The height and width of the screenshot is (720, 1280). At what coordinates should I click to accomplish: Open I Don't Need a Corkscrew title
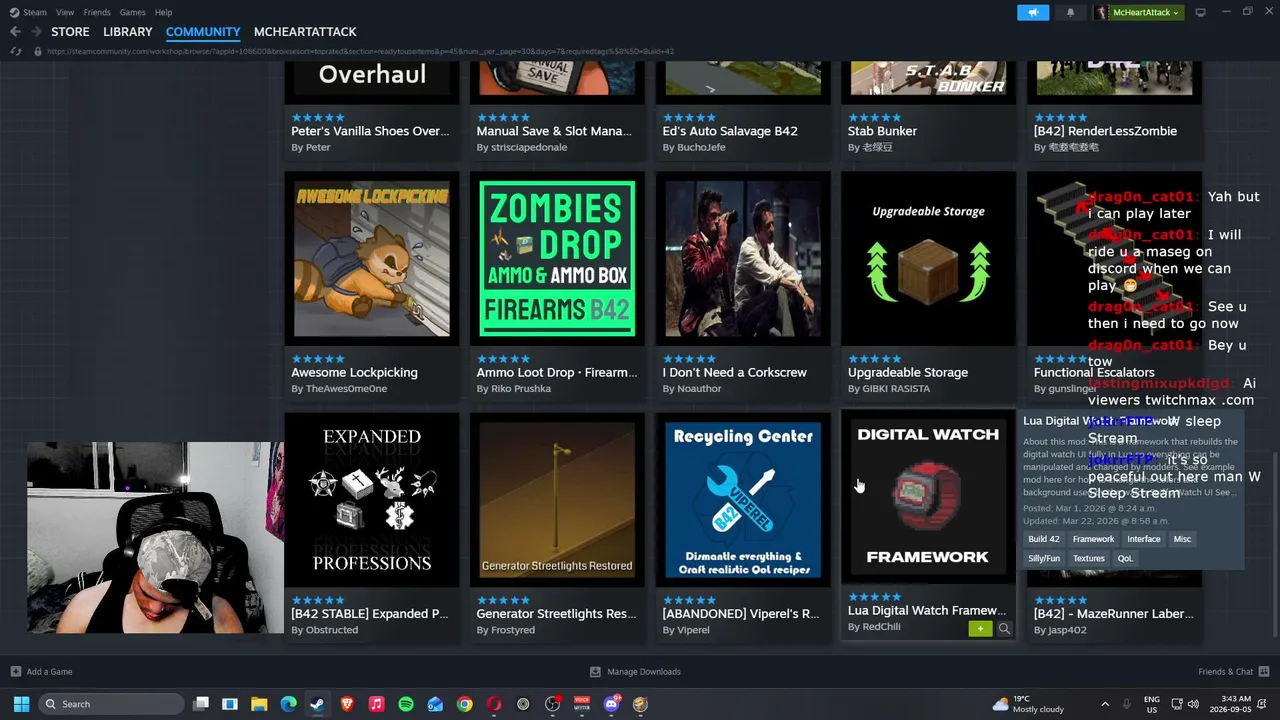coord(735,372)
